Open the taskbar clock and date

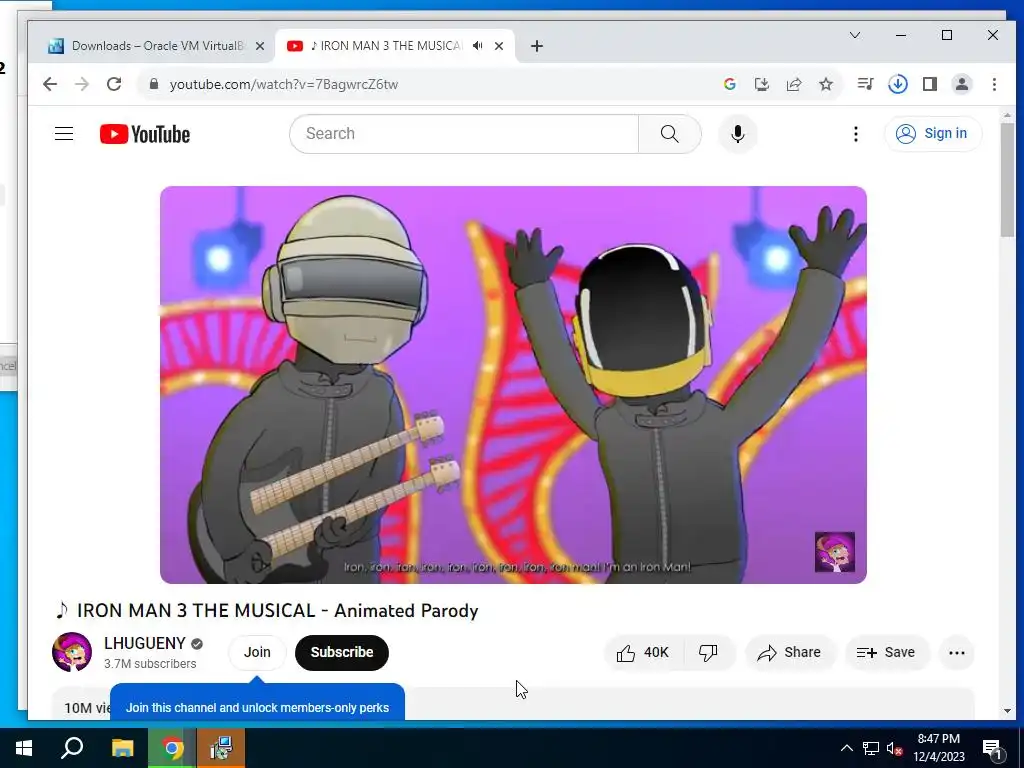[938, 748]
